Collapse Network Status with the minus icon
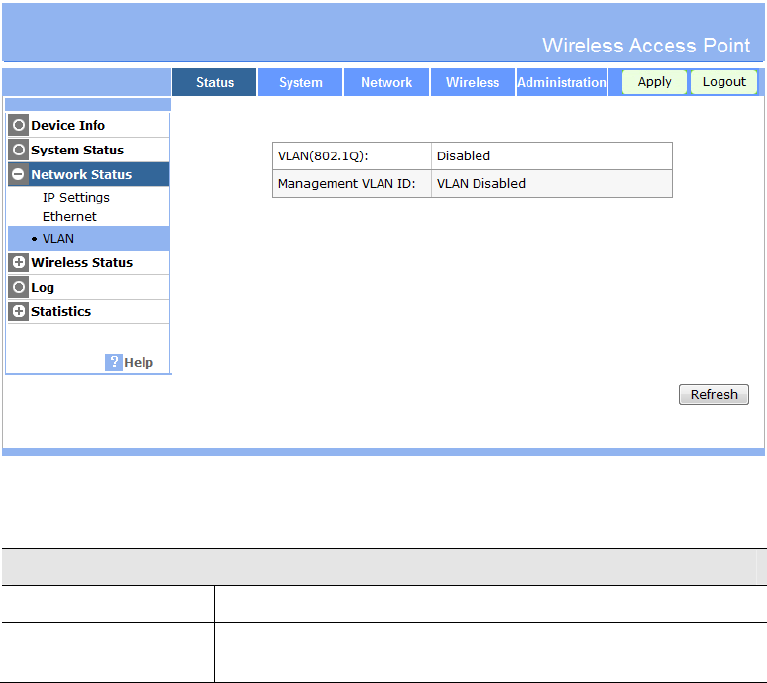This screenshot has height=683, width=767. coord(19,174)
